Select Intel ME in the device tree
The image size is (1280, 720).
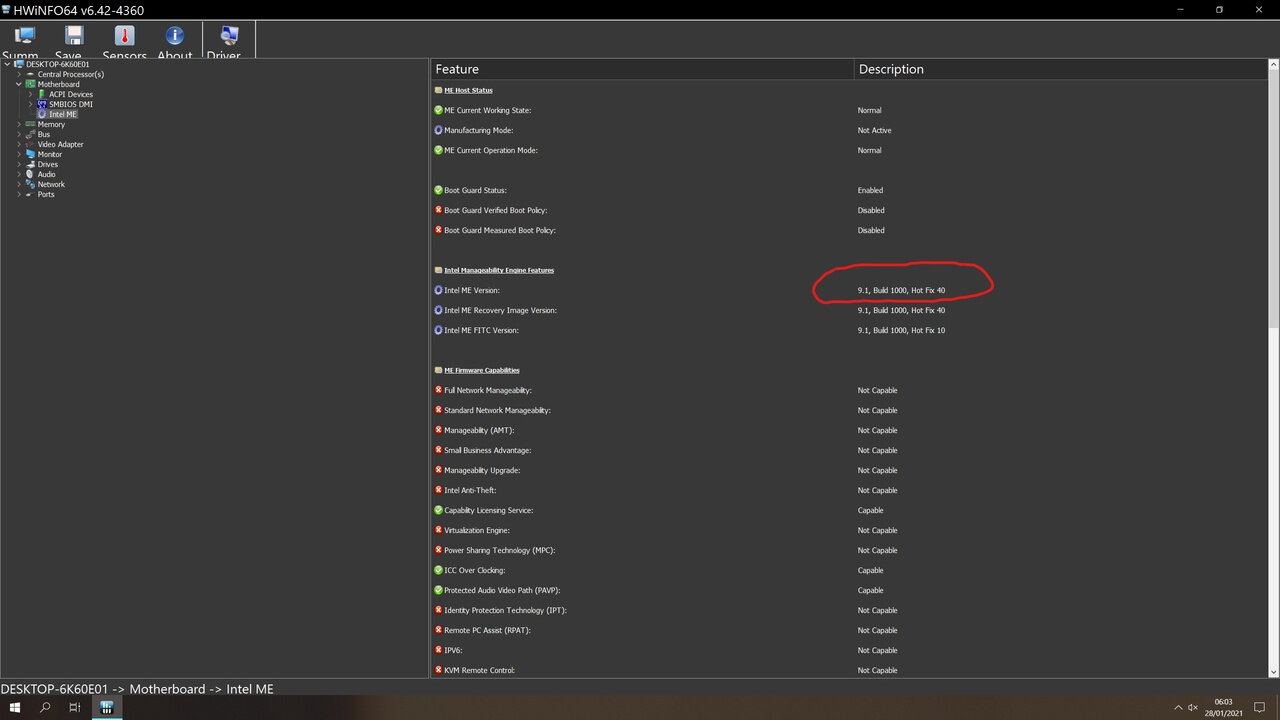click(x=63, y=114)
